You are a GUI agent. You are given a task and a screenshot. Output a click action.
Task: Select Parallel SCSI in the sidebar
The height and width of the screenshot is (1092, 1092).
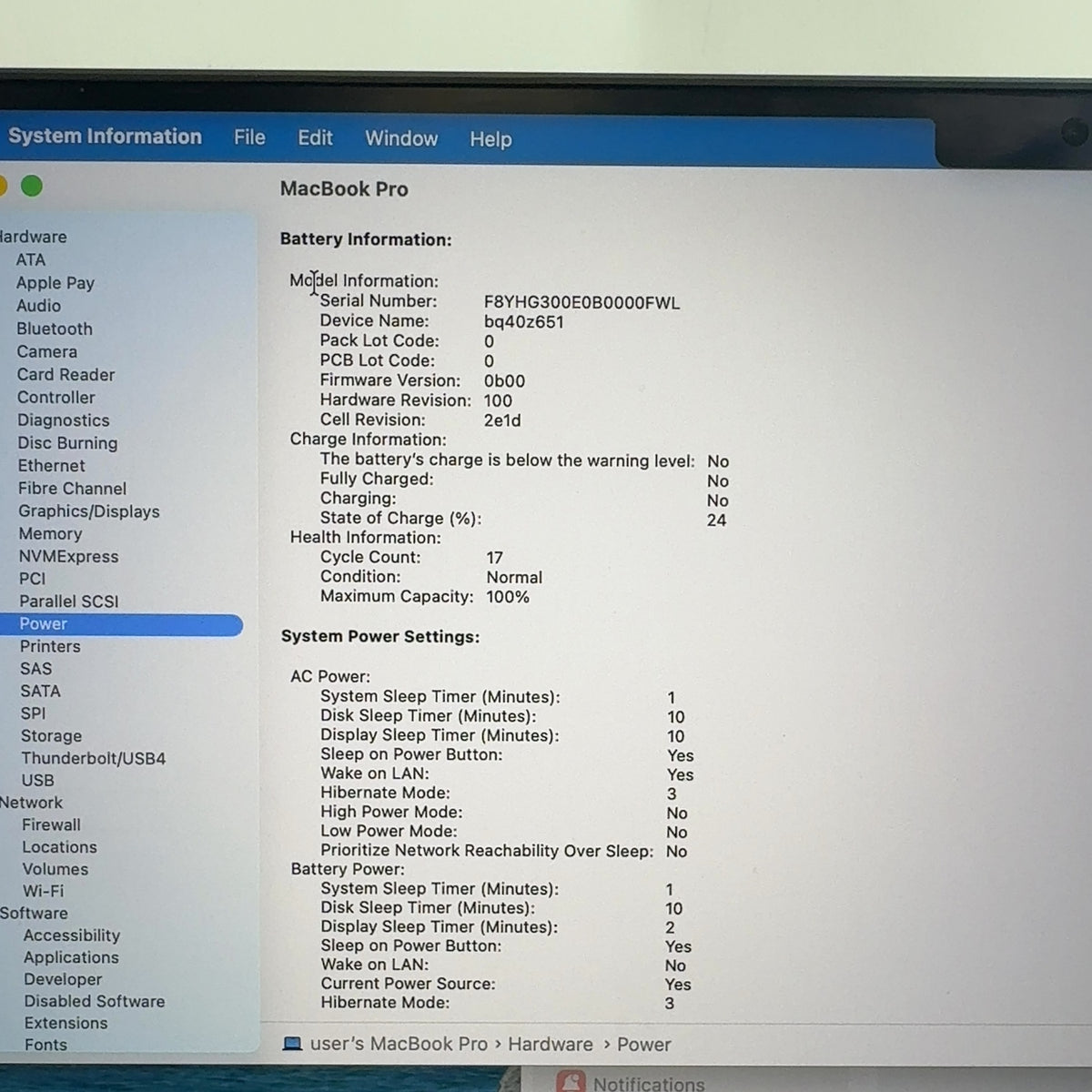(x=69, y=601)
